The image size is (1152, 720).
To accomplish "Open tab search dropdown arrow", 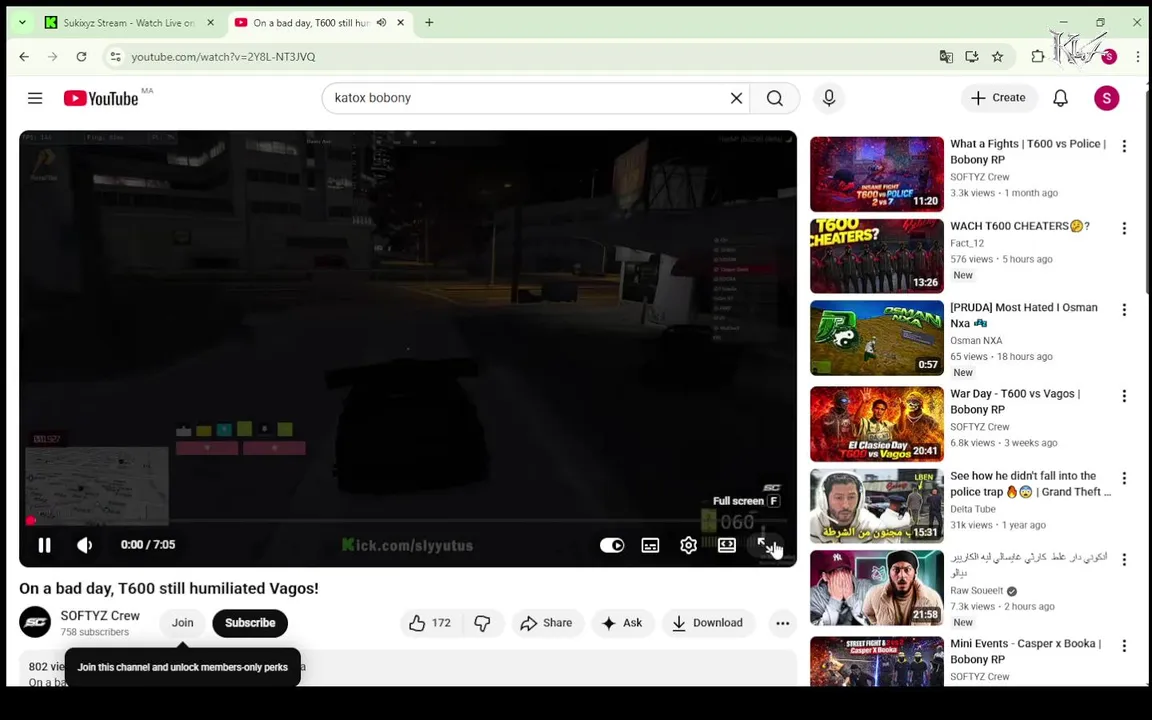I will point(22,23).
